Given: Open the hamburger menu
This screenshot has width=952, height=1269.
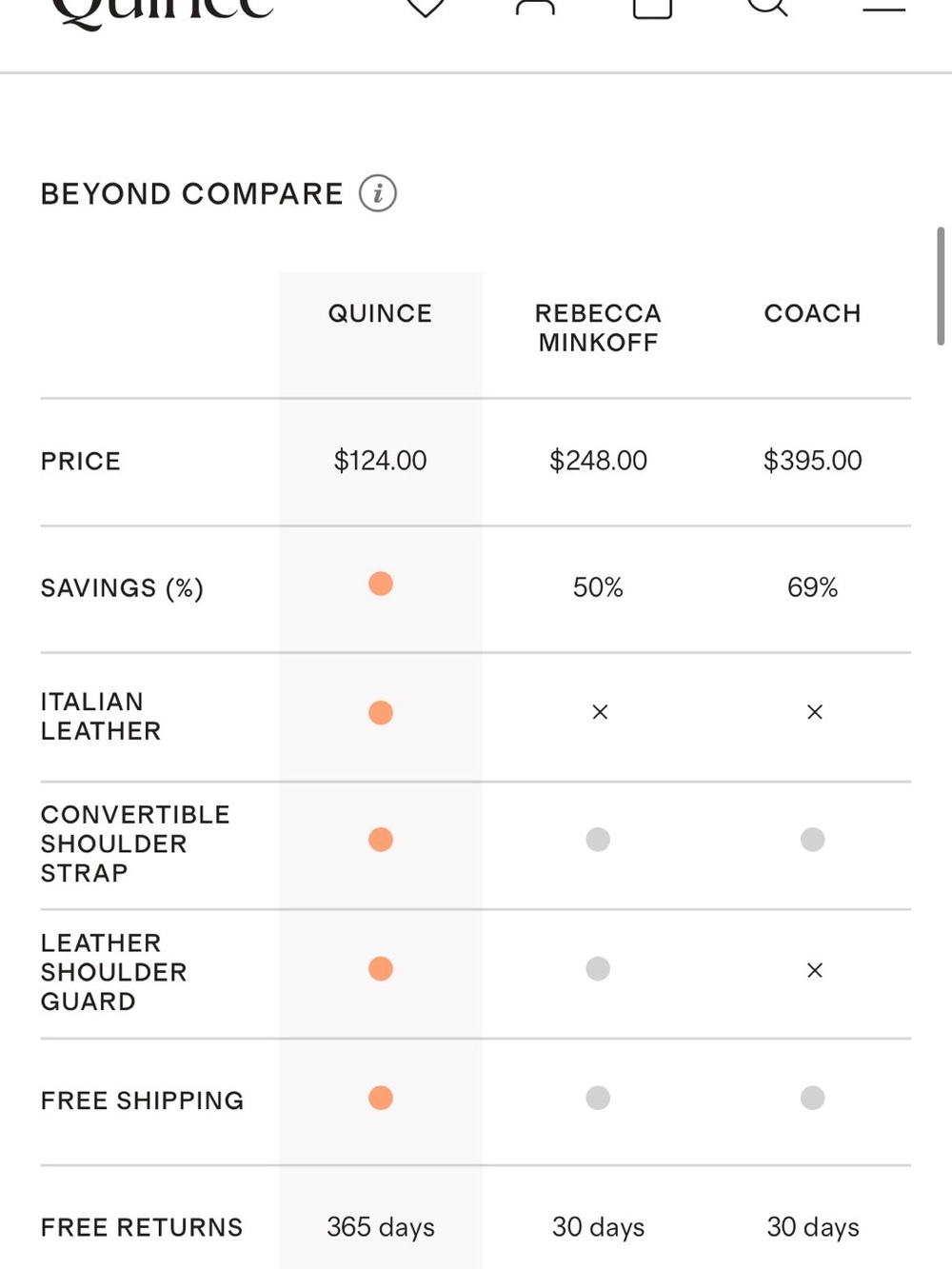Looking at the screenshot, I should pyautogui.click(x=883, y=8).
